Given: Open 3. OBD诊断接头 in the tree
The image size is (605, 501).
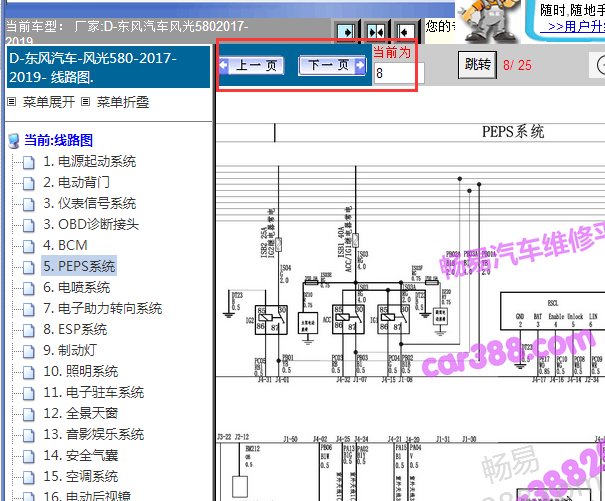Looking at the screenshot, I should [91, 224].
